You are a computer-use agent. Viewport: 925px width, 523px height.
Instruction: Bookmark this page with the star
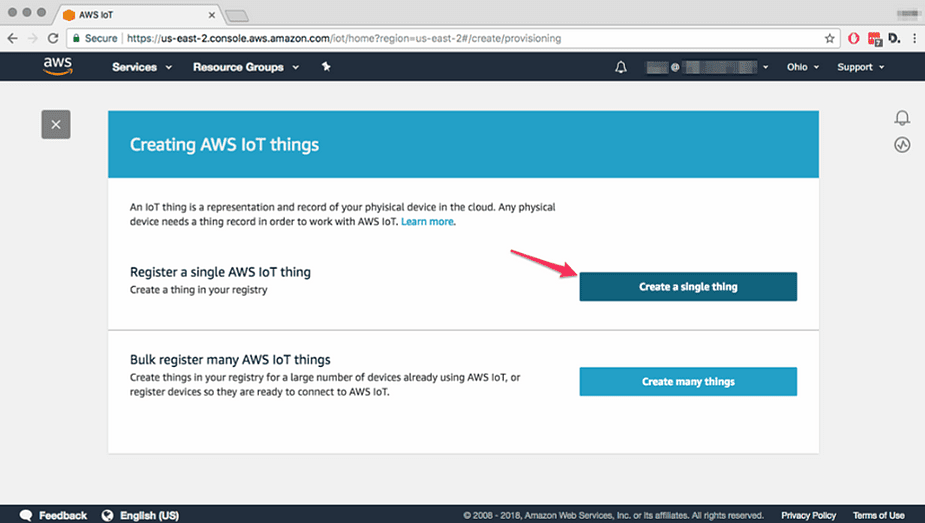(x=829, y=38)
